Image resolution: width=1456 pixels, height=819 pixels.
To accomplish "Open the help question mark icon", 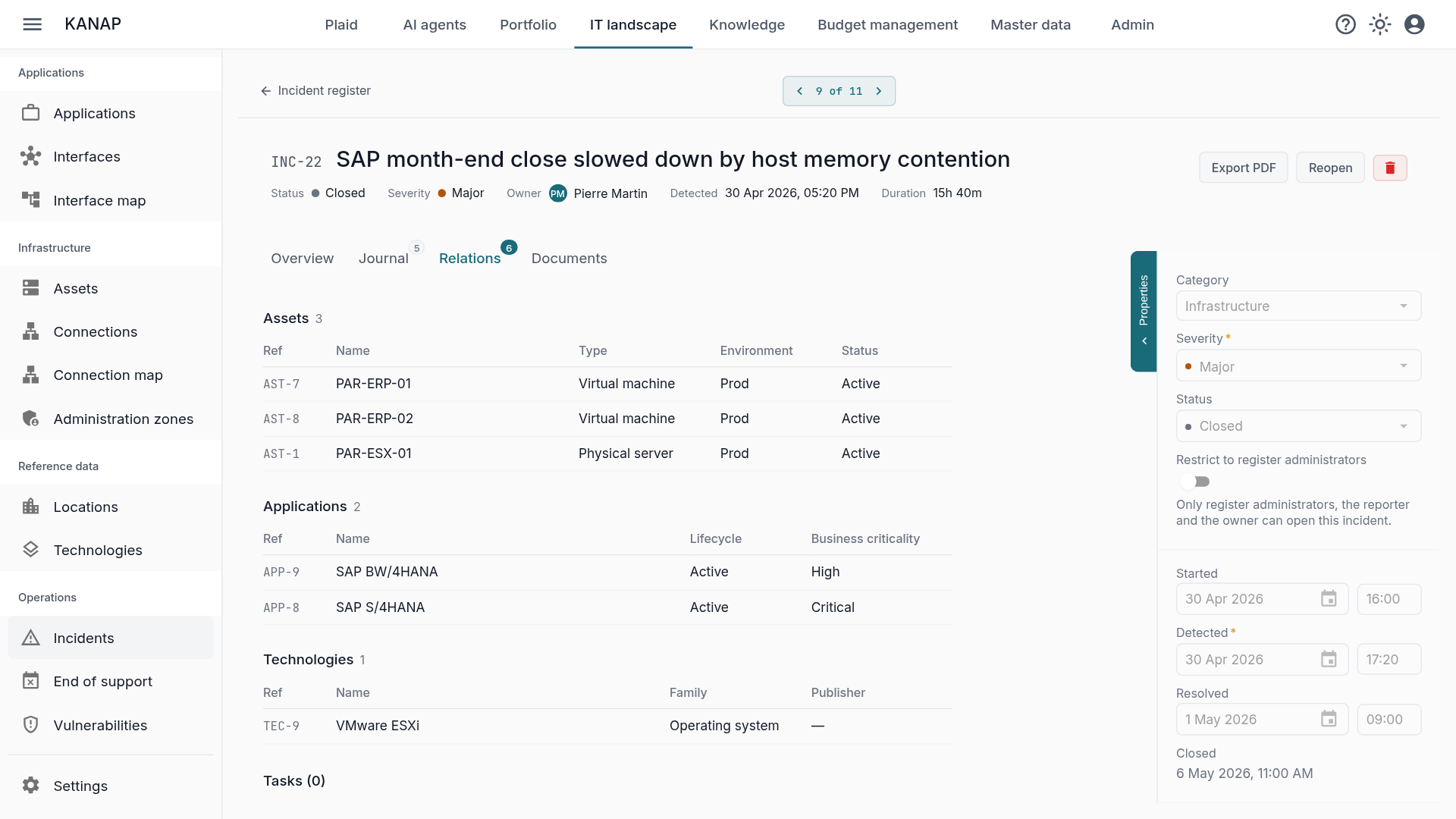I will click(x=1345, y=24).
